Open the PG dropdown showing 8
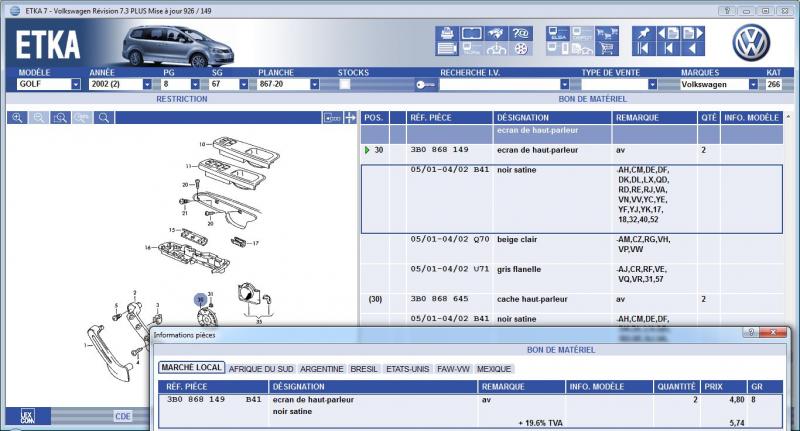The height and width of the screenshot is (431, 800). 195,84
